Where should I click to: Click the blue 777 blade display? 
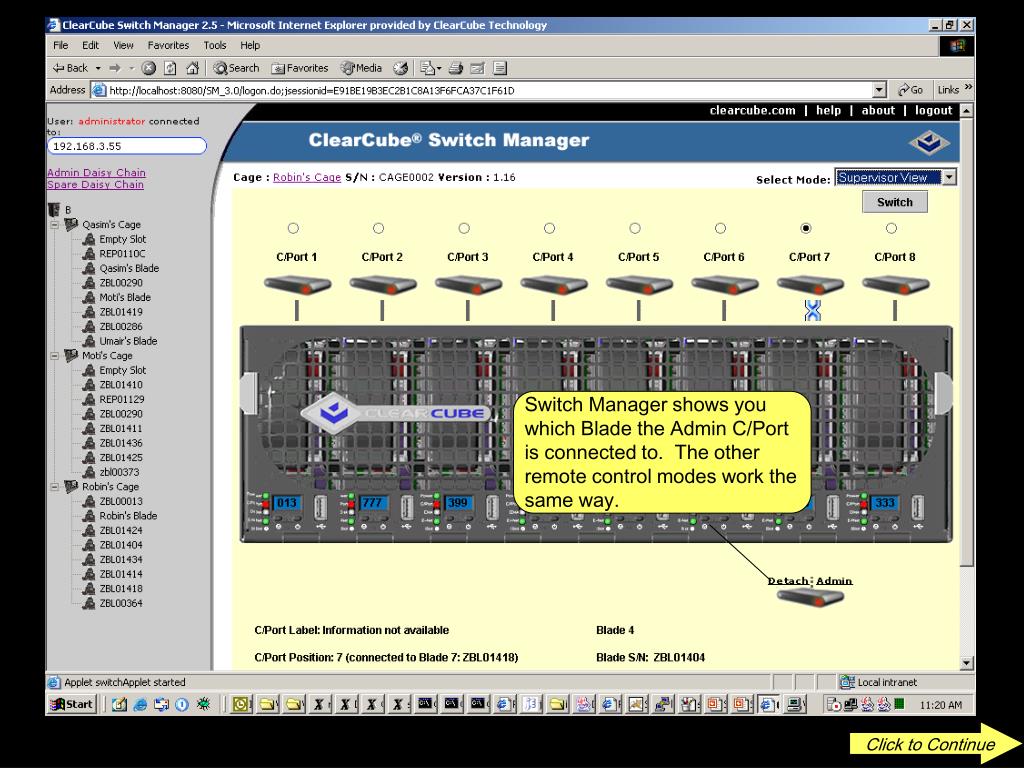pos(372,503)
